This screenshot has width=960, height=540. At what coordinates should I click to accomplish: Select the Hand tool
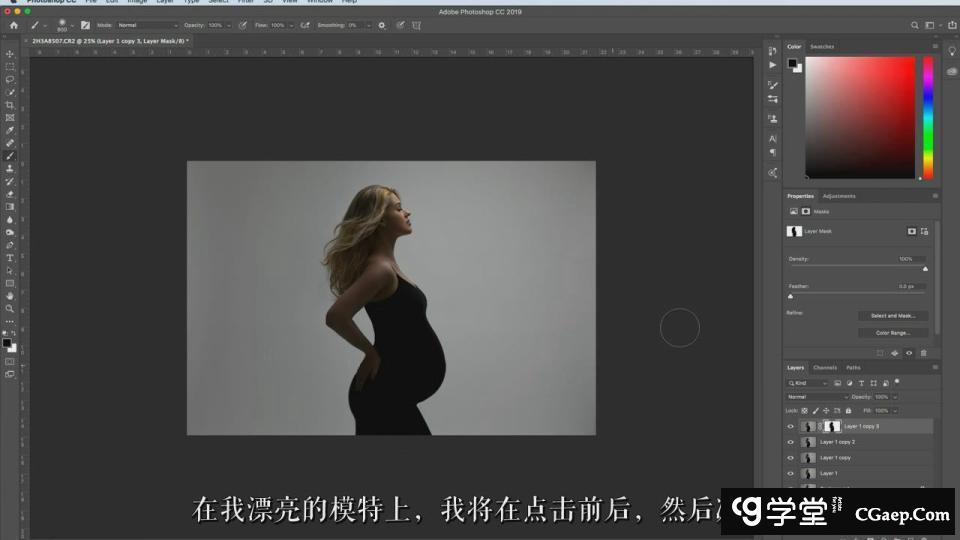(x=10, y=296)
